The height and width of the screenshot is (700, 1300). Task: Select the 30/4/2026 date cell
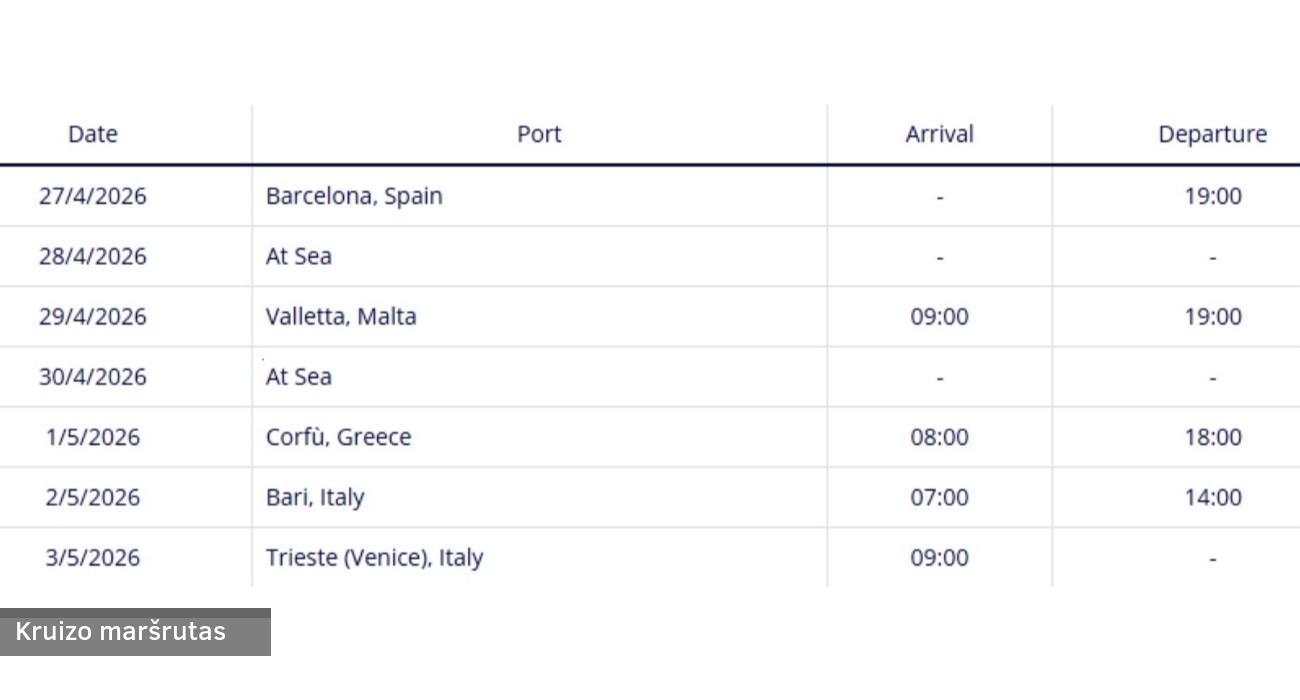click(93, 377)
